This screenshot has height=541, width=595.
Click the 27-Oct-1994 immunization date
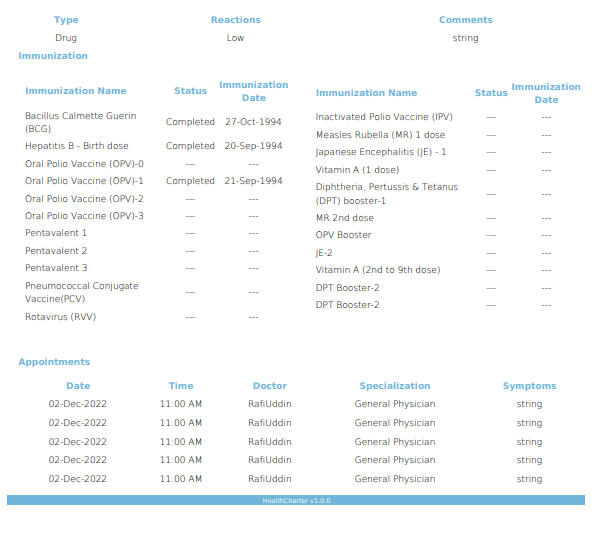253,122
